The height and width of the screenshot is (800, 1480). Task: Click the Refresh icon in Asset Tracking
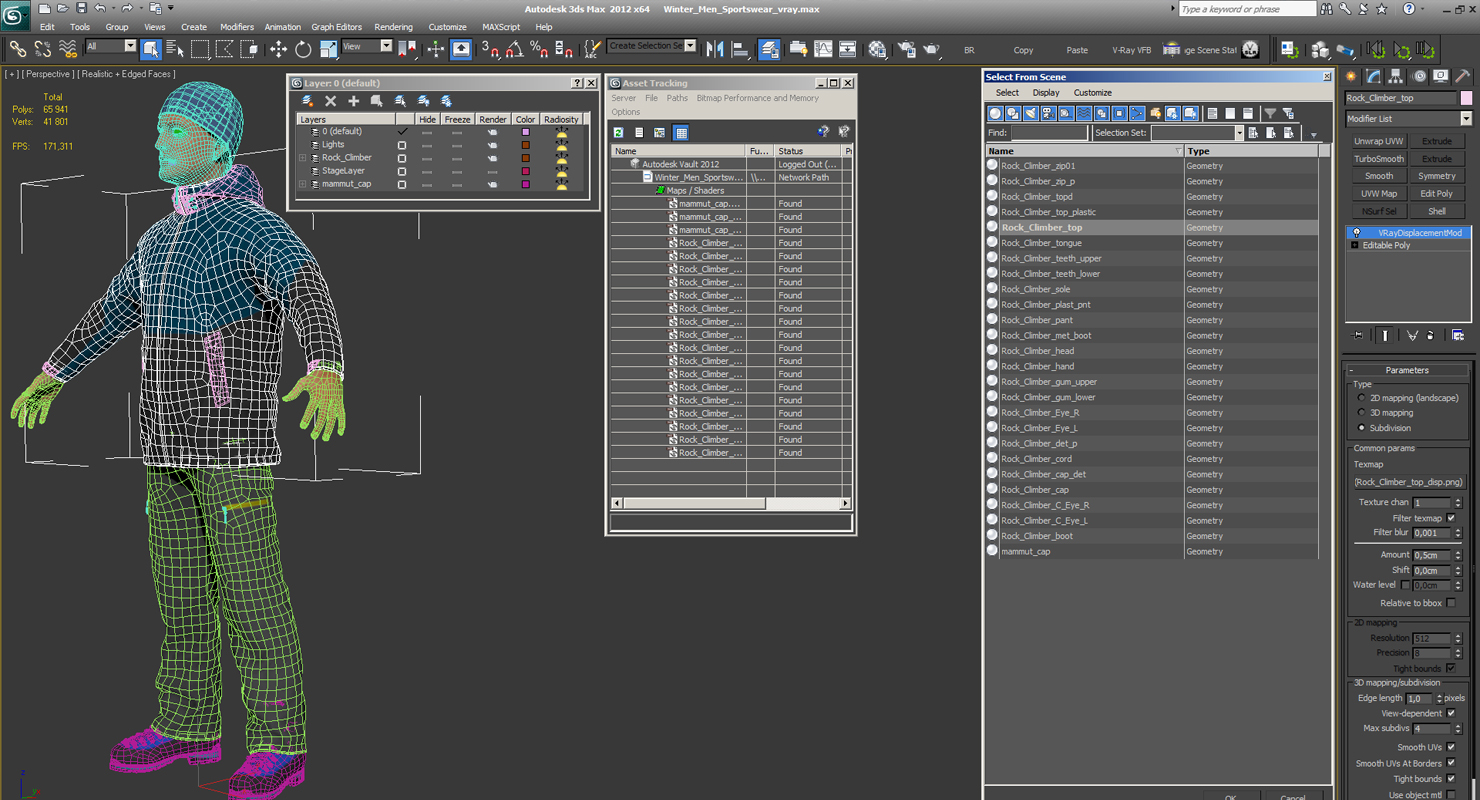[x=619, y=132]
